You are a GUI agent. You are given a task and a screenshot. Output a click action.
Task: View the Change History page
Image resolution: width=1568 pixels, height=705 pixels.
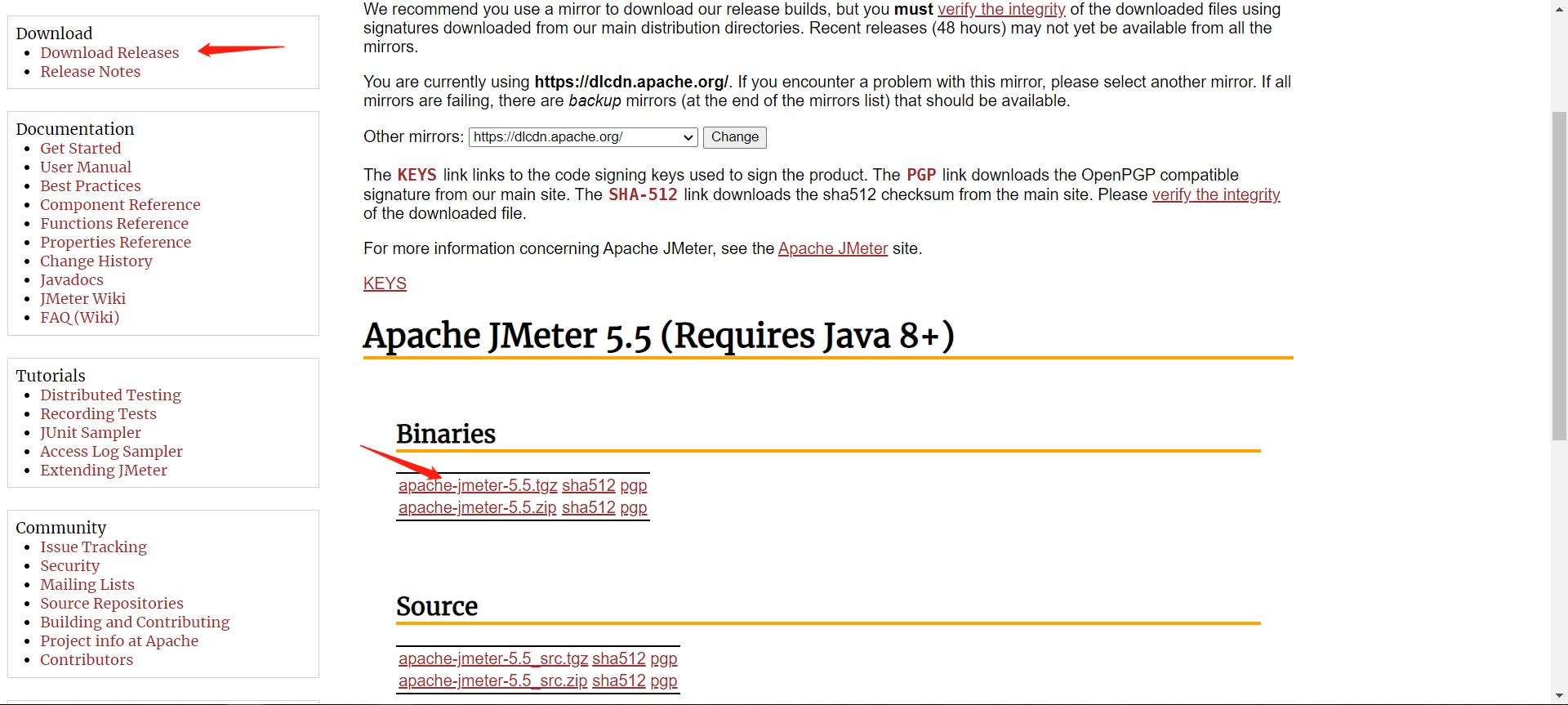[96, 261]
